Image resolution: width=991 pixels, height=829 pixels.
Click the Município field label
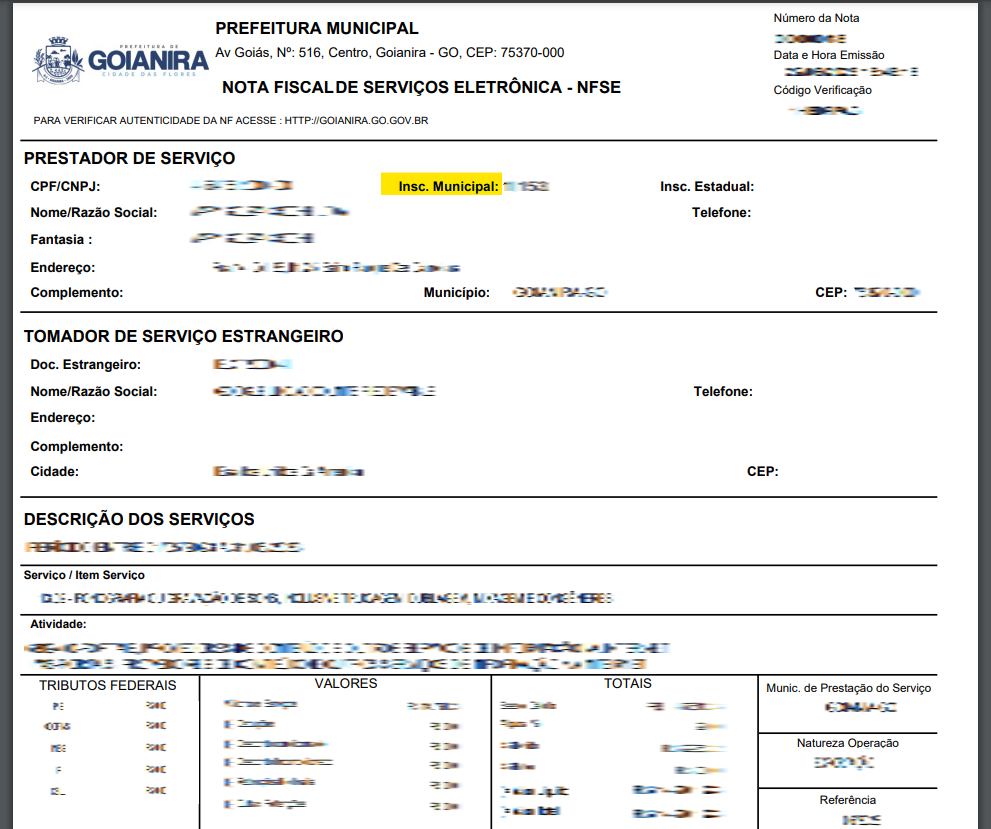457,292
